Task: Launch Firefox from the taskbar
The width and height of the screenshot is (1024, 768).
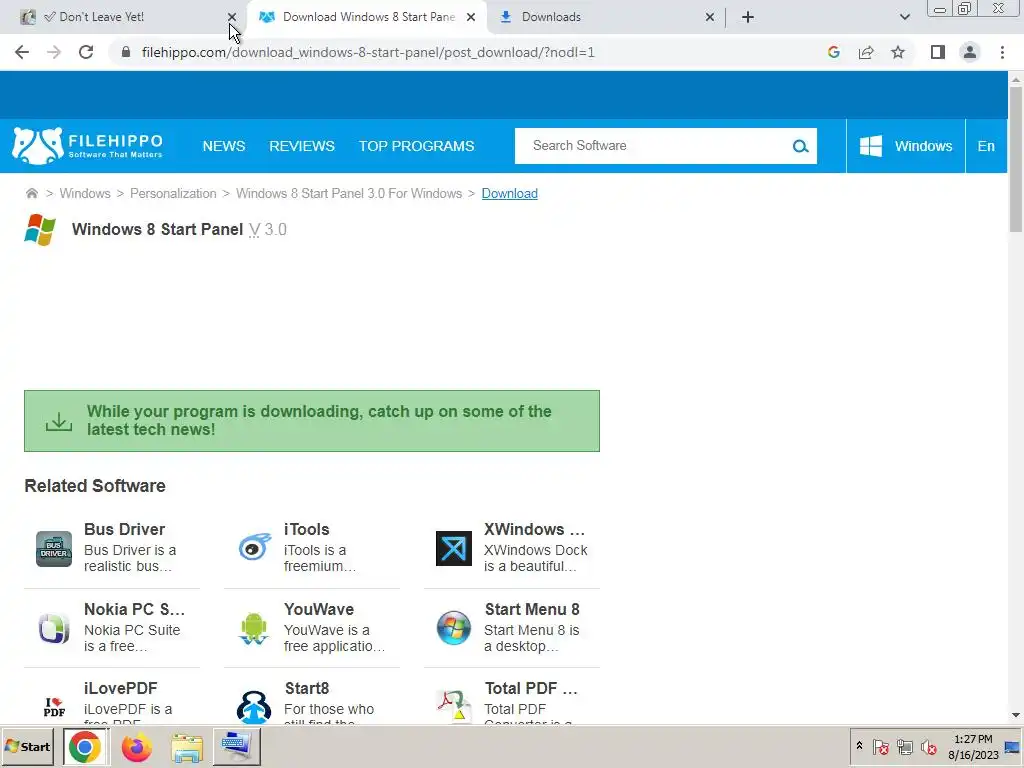Action: 136,746
